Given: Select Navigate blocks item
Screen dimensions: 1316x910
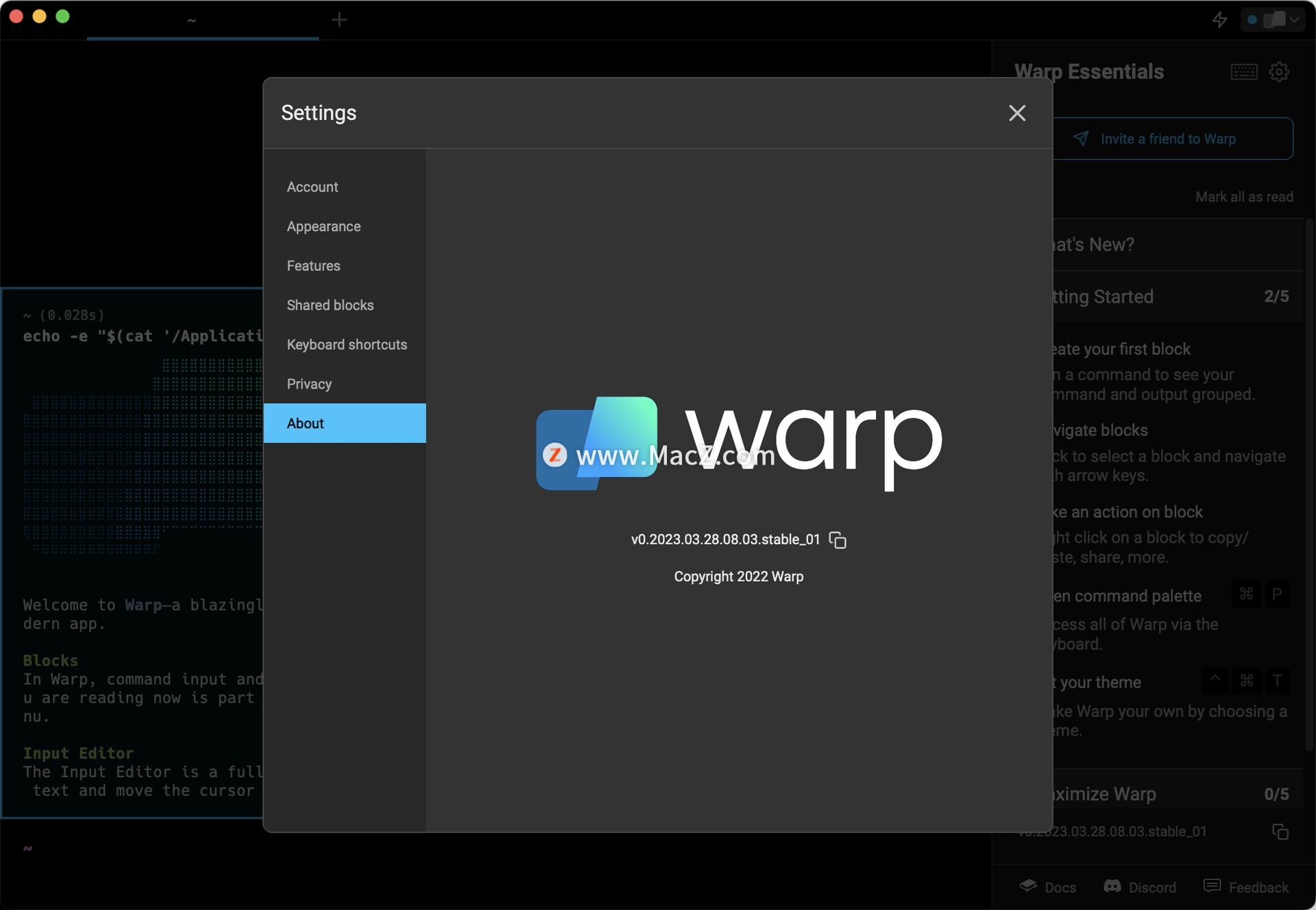Looking at the screenshot, I should pyautogui.click(x=1172, y=453).
